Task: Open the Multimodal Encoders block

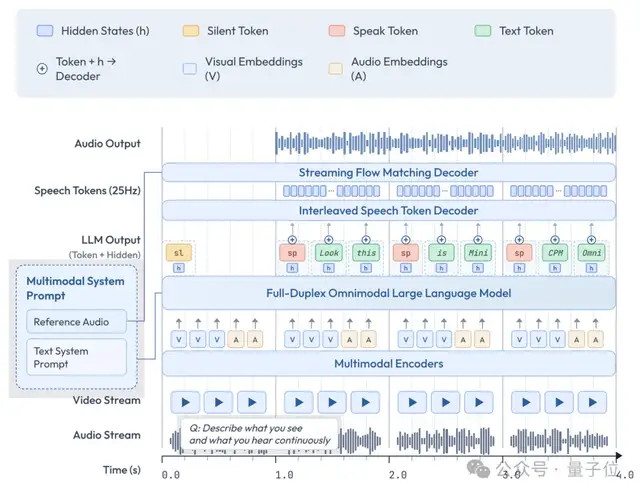Action: [x=388, y=364]
